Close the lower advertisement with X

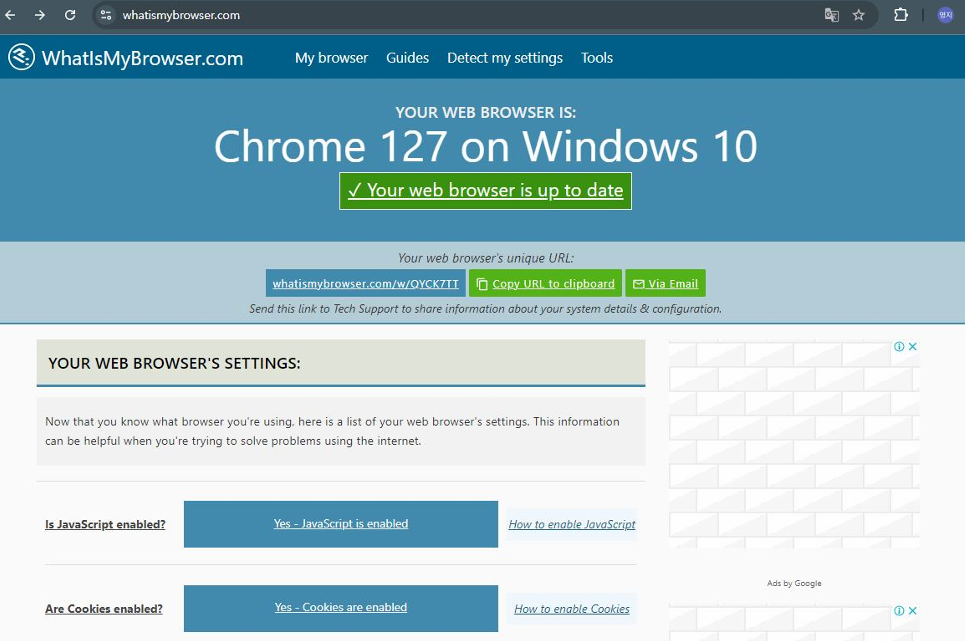(x=913, y=611)
